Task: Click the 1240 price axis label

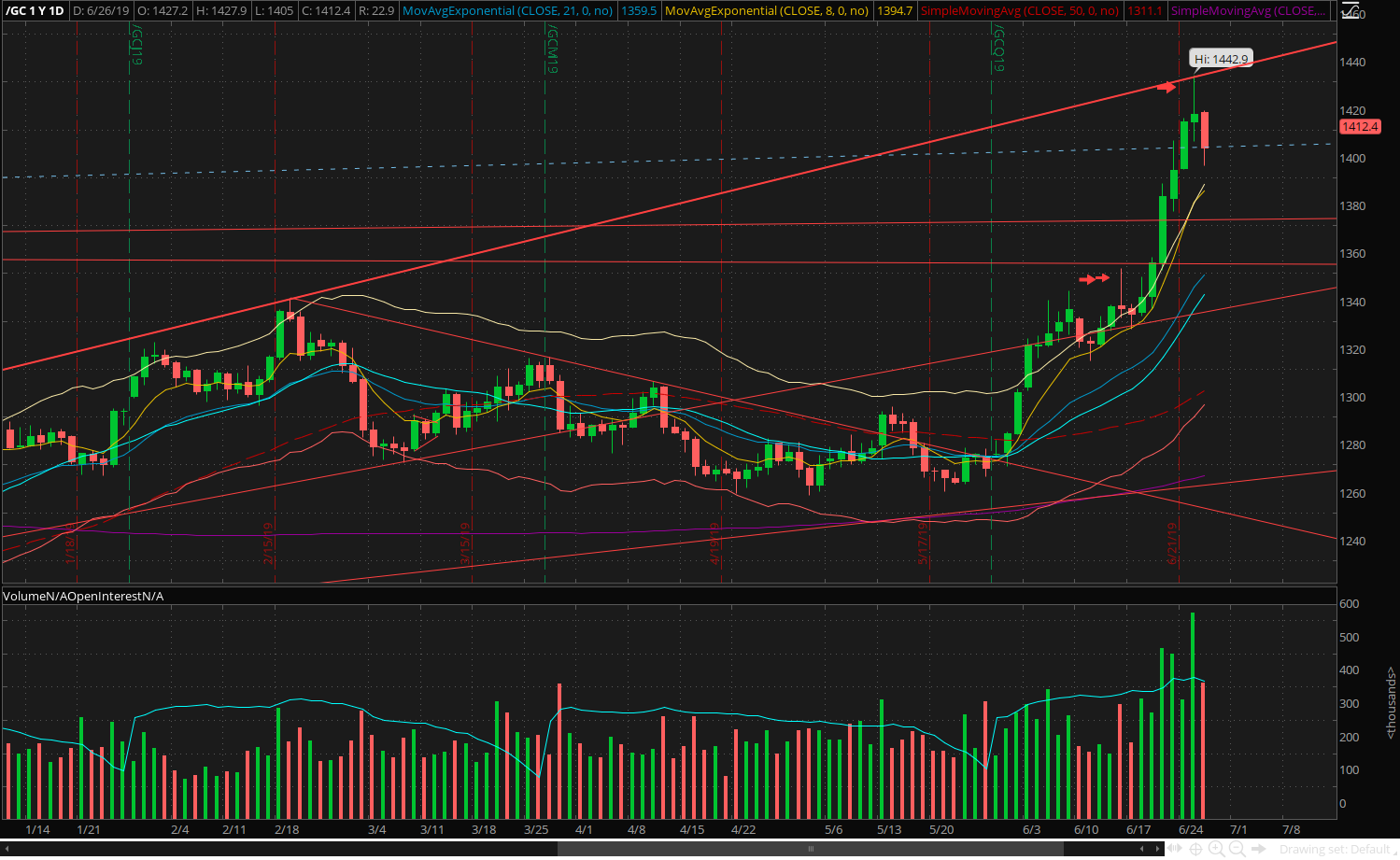Action: click(1352, 542)
